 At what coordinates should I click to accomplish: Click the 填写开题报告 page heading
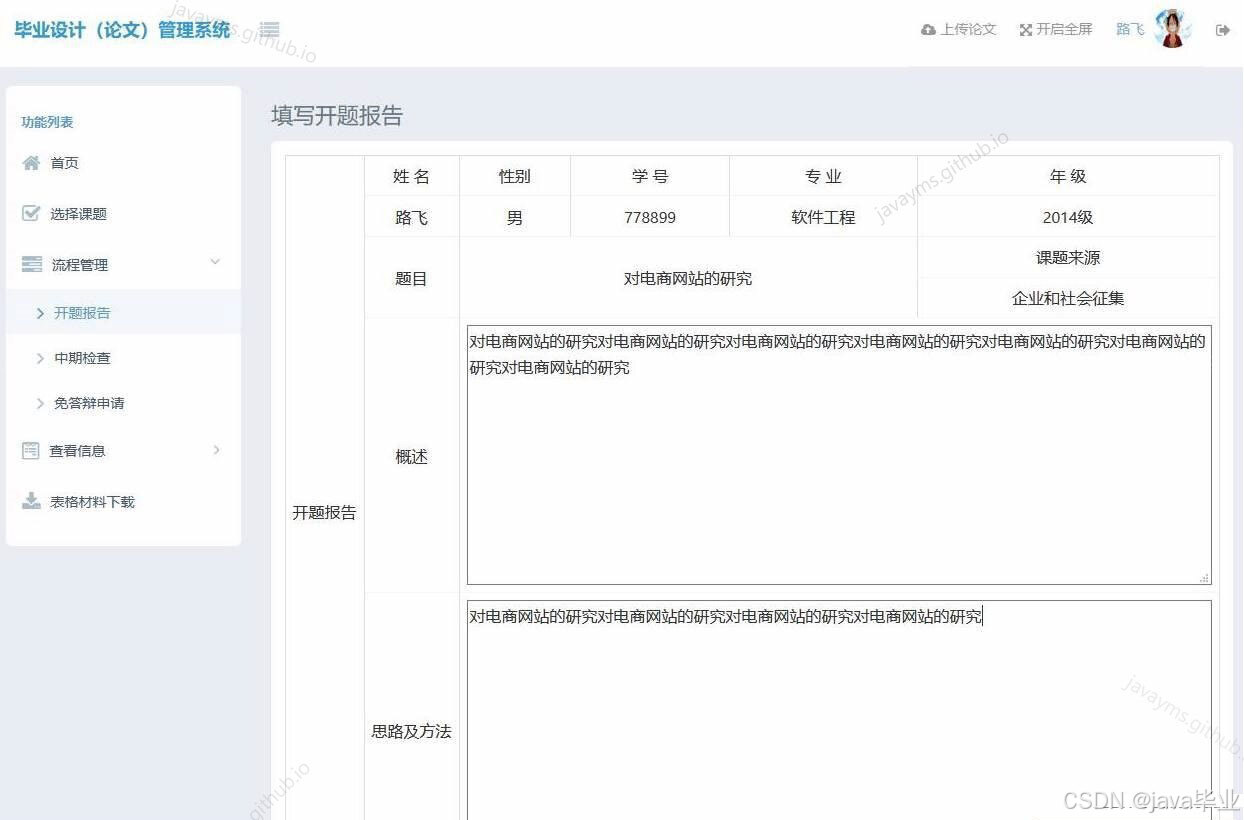click(337, 116)
